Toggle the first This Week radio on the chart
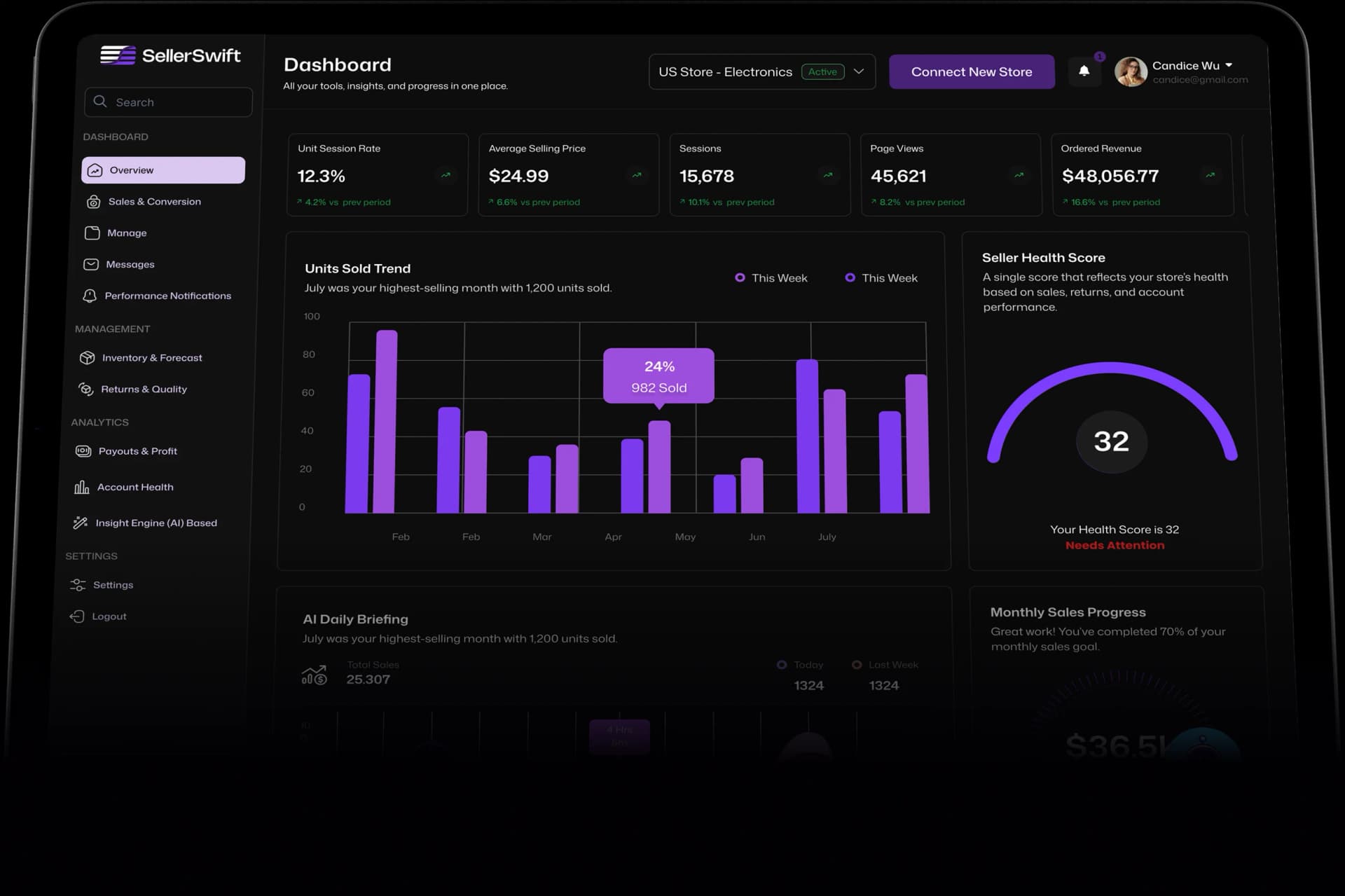This screenshot has height=896, width=1345. (x=740, y=277)
